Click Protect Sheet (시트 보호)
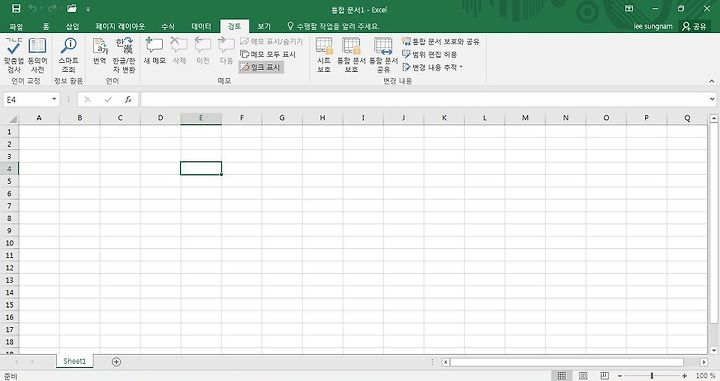 [x=324, y=56]
